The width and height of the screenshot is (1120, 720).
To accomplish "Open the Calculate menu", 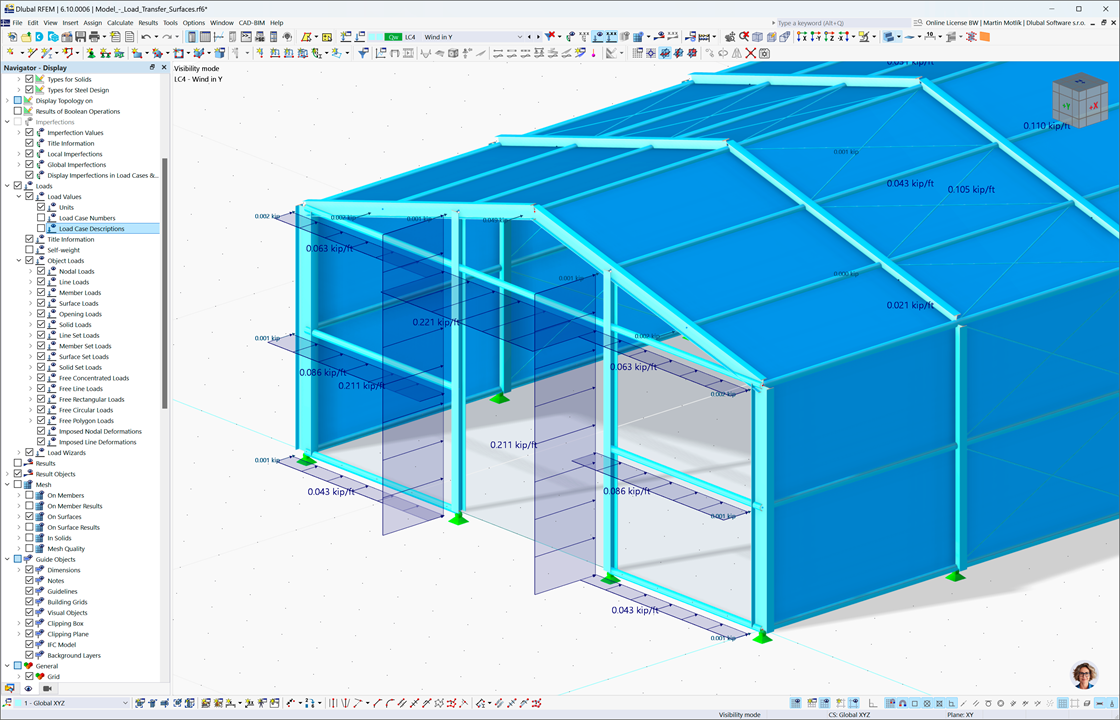I will (x=120, y=22).
